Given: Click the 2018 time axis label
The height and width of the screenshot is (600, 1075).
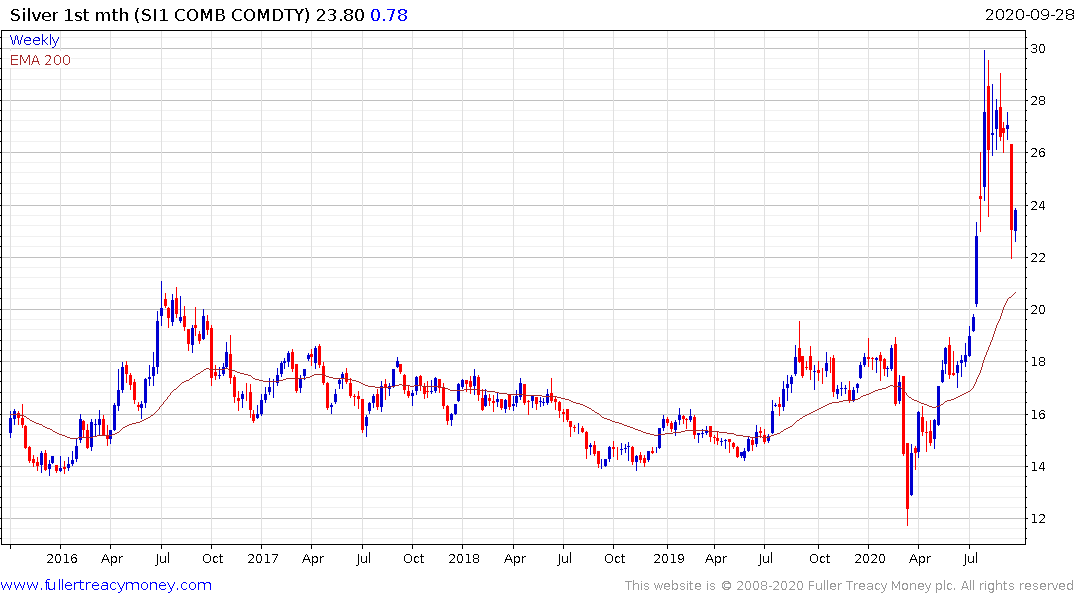Looking at the screenshot, I should 463,558.
